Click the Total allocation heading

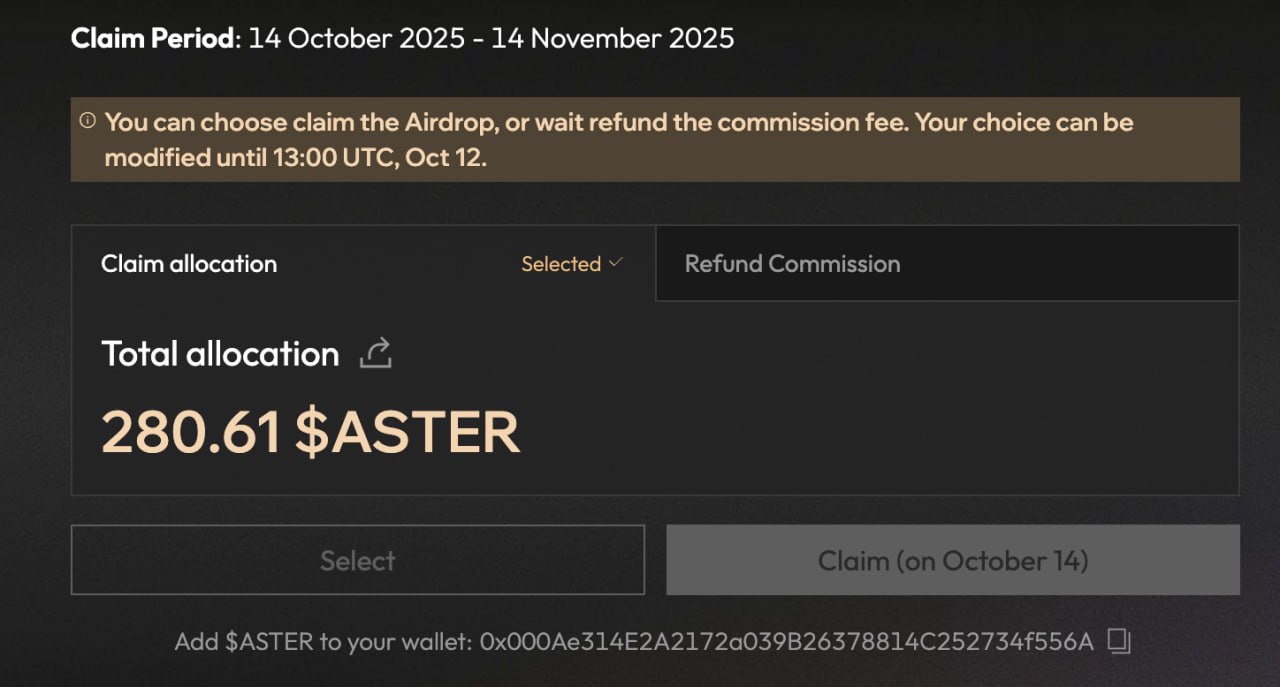(220, 354)
